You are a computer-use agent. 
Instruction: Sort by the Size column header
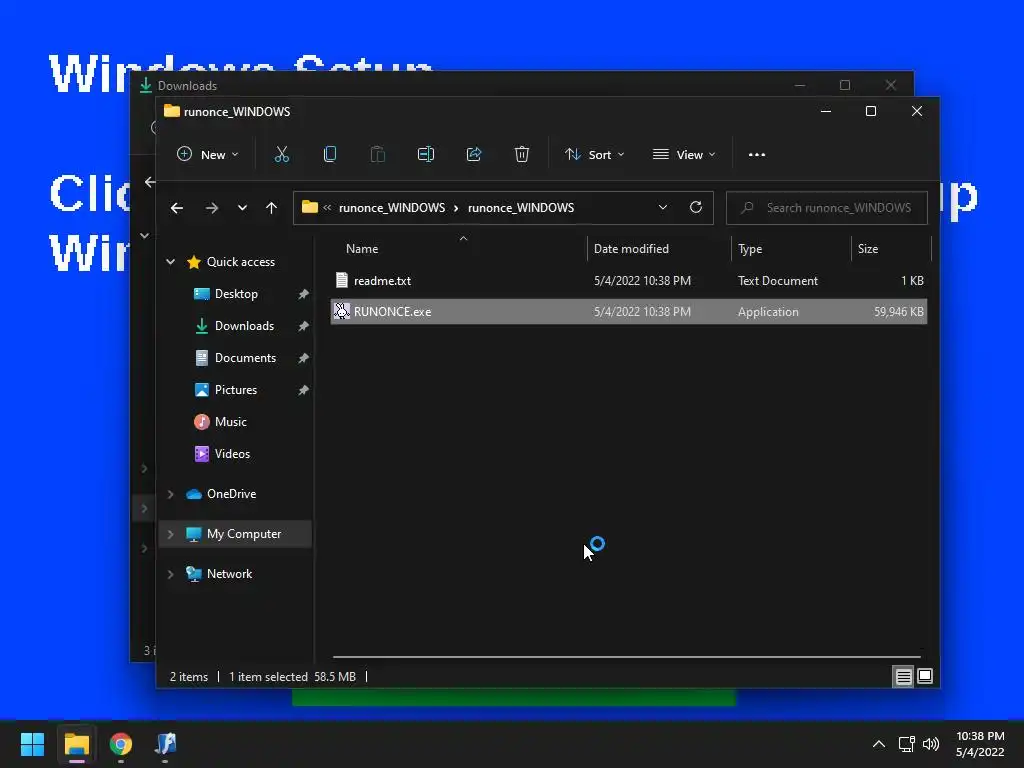(868, 249)
